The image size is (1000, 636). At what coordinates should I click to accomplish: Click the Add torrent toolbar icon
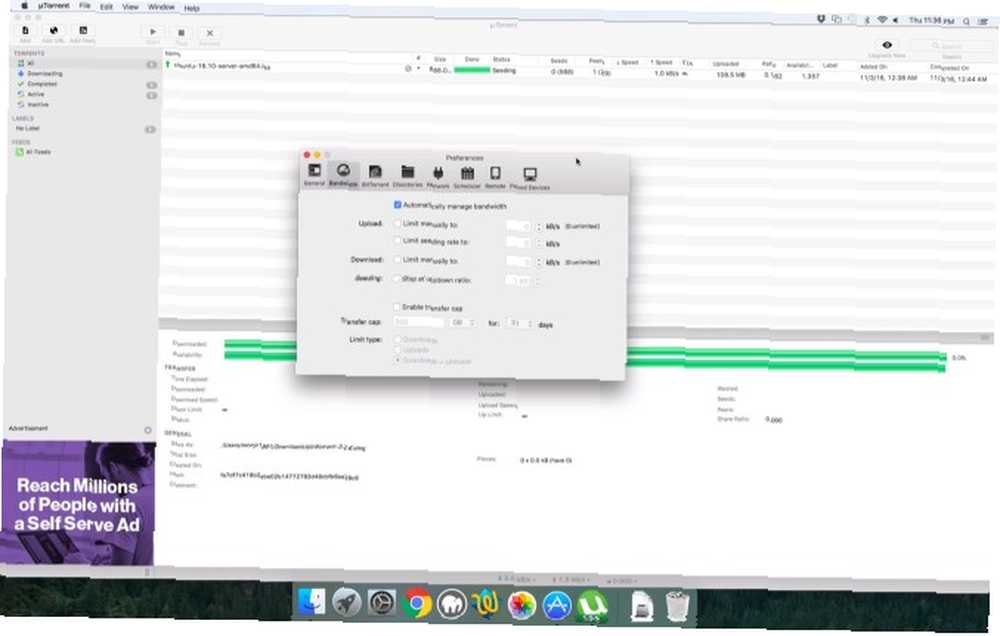[x=26, y=31]
